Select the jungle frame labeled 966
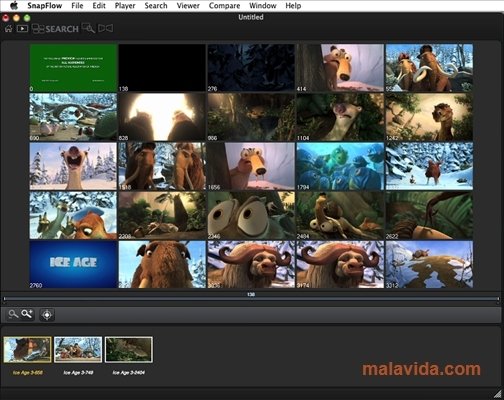Screen dimensions: 504x400 251,117
